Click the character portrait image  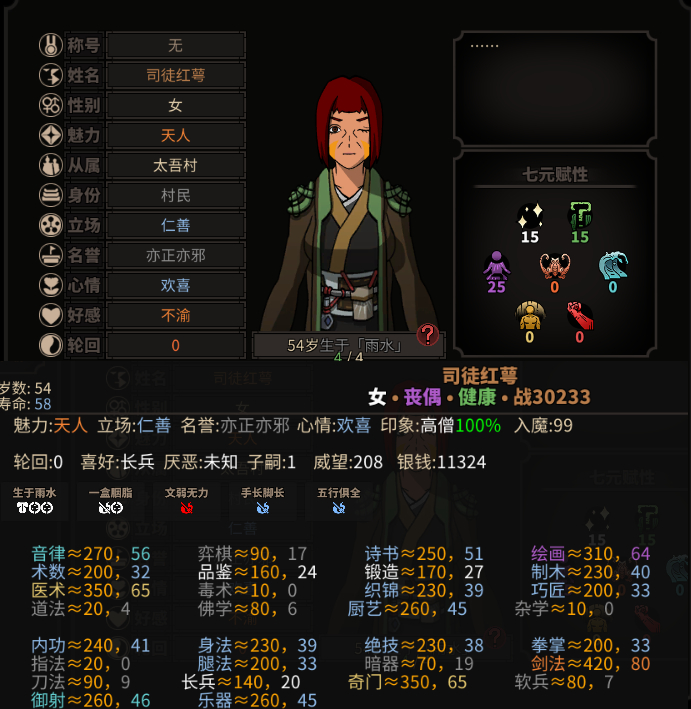(349, 203)
